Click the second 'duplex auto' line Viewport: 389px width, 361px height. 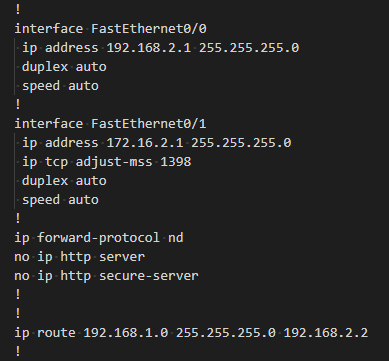coord(64,181)
